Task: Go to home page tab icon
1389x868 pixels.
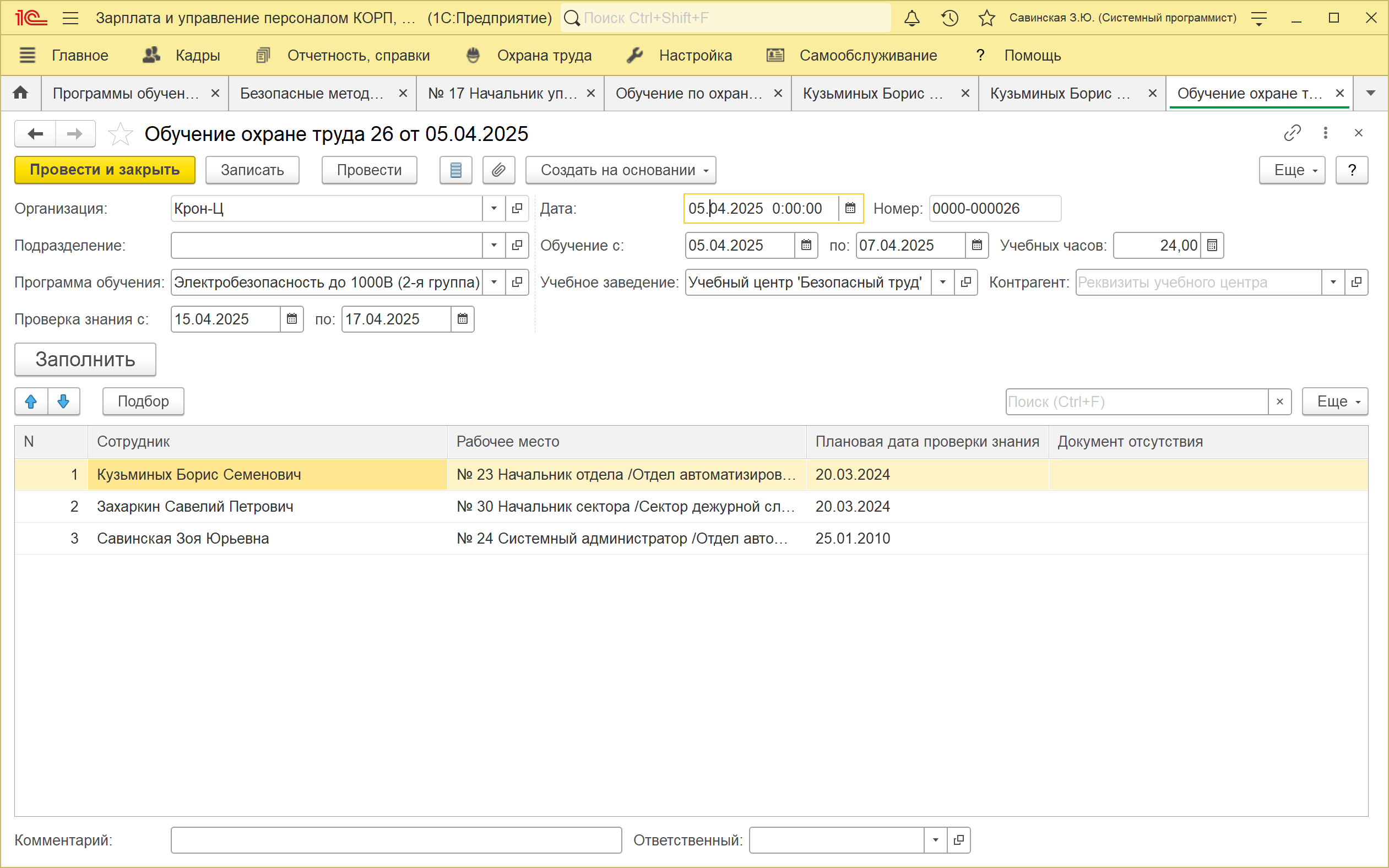Action: pos(21,93)
